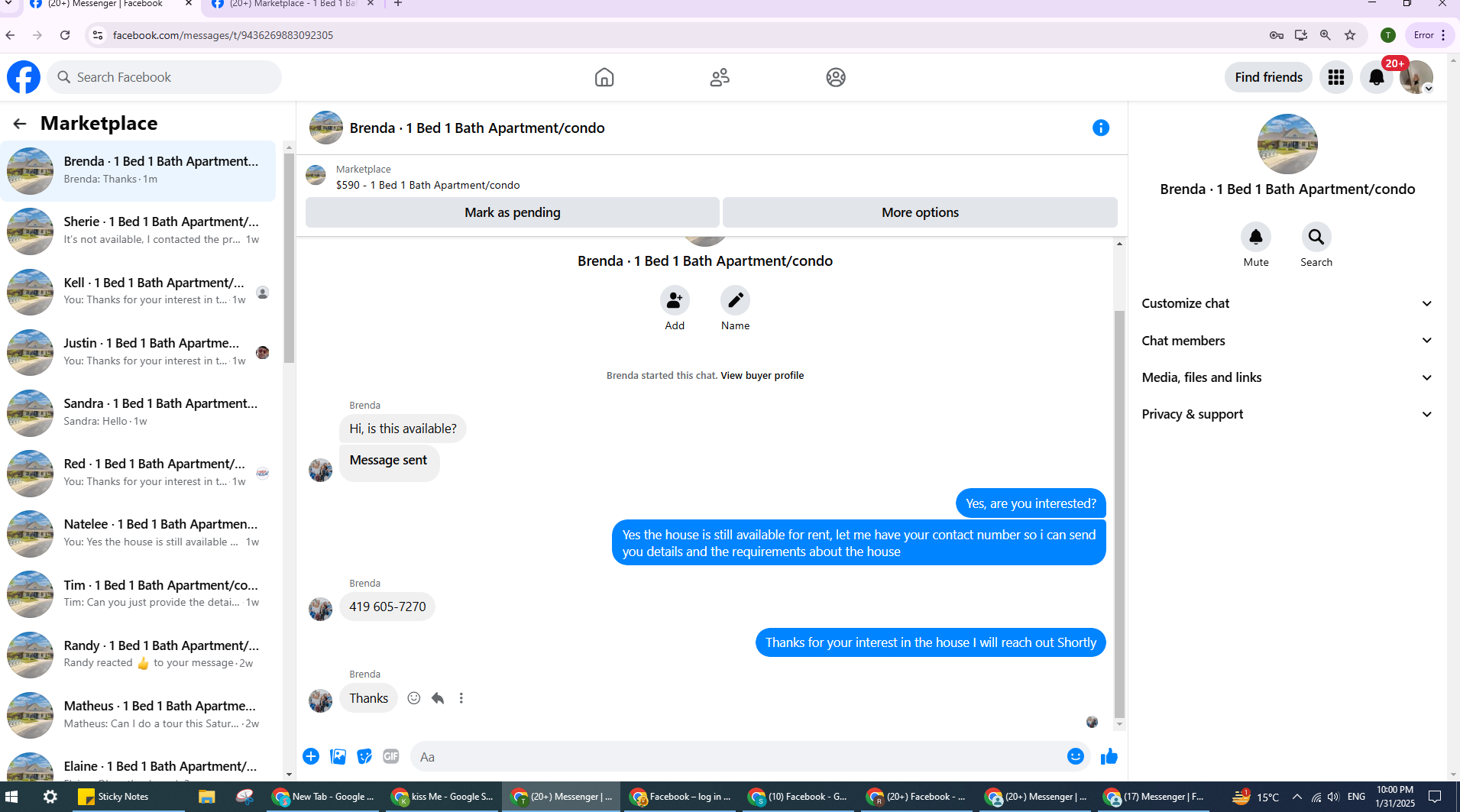Open Windows notification center
This screenshot has width=1460, height=812.
(1435, 797)
